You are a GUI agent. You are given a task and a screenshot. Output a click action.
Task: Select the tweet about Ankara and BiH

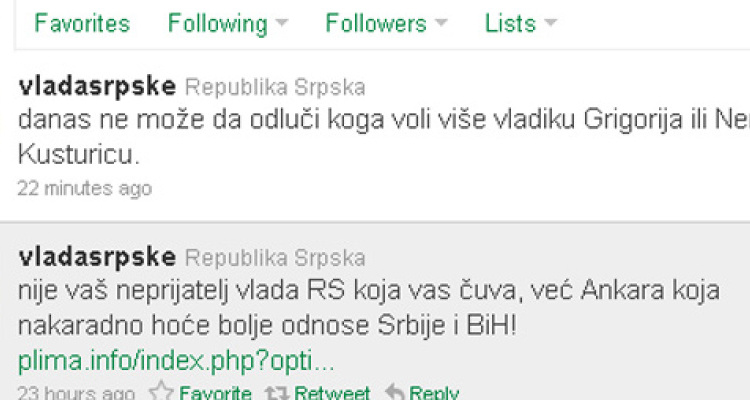[x=375, y=311]
